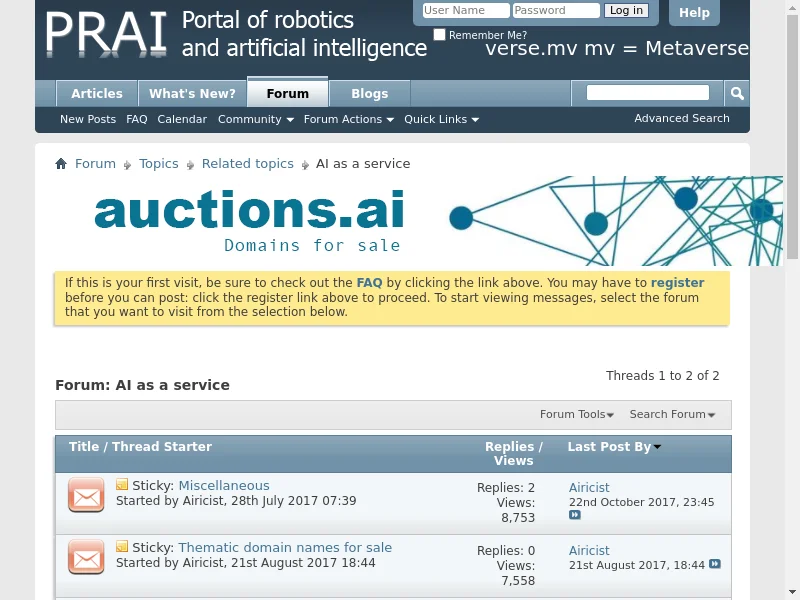Open the Forum Actions dropdown

point(348,119)
